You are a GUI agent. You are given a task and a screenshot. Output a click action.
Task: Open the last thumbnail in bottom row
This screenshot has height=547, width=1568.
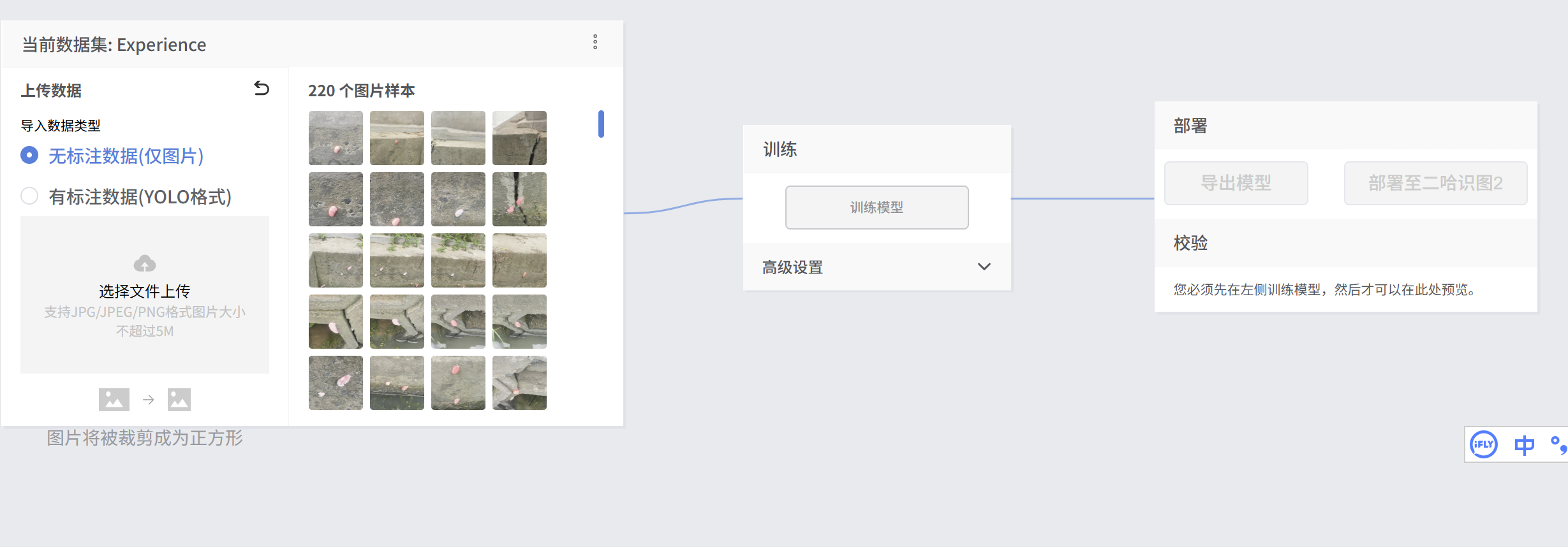point(519,383)
